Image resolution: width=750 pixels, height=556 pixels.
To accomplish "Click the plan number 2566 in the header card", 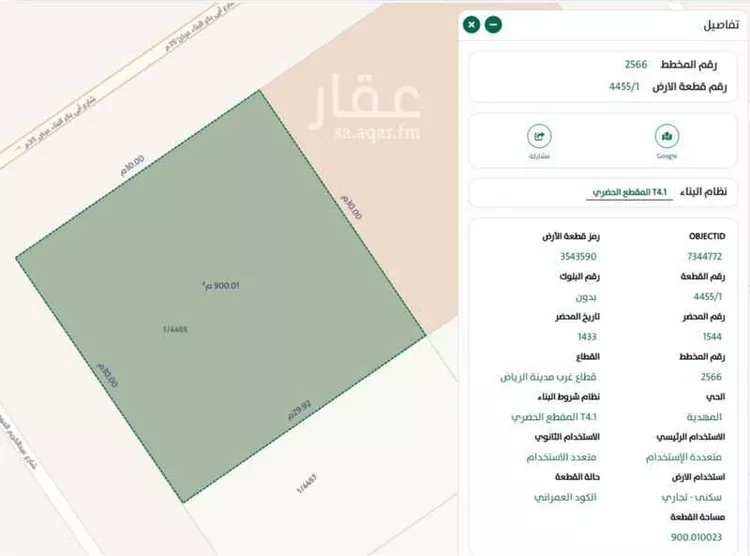I will click(636, 64).
